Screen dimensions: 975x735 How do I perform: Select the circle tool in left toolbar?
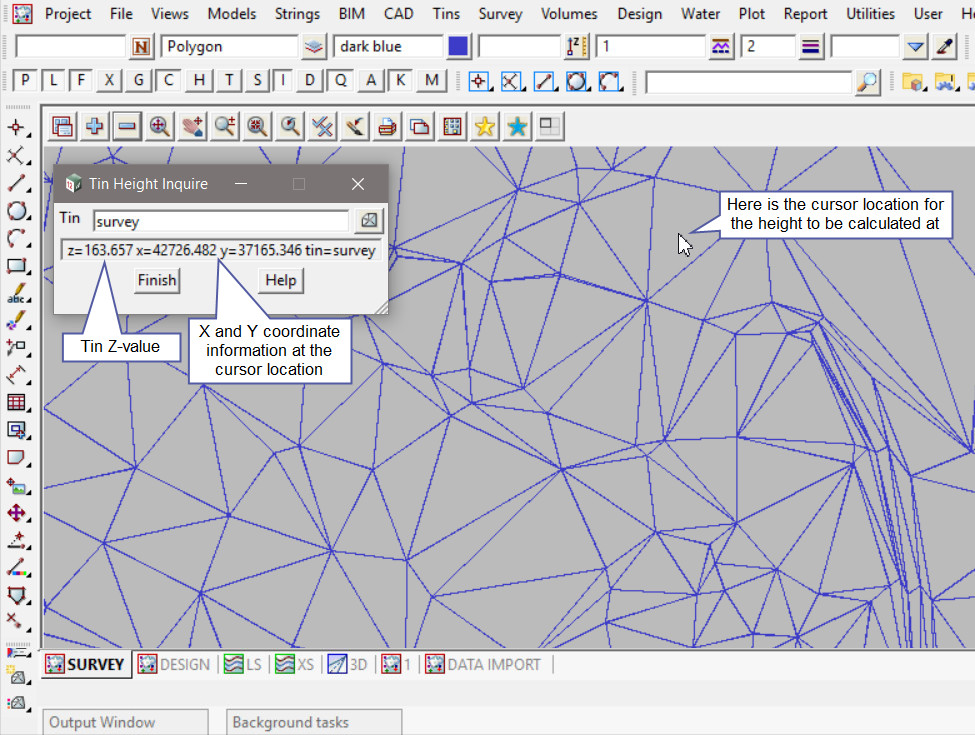[x=16, y=211]
